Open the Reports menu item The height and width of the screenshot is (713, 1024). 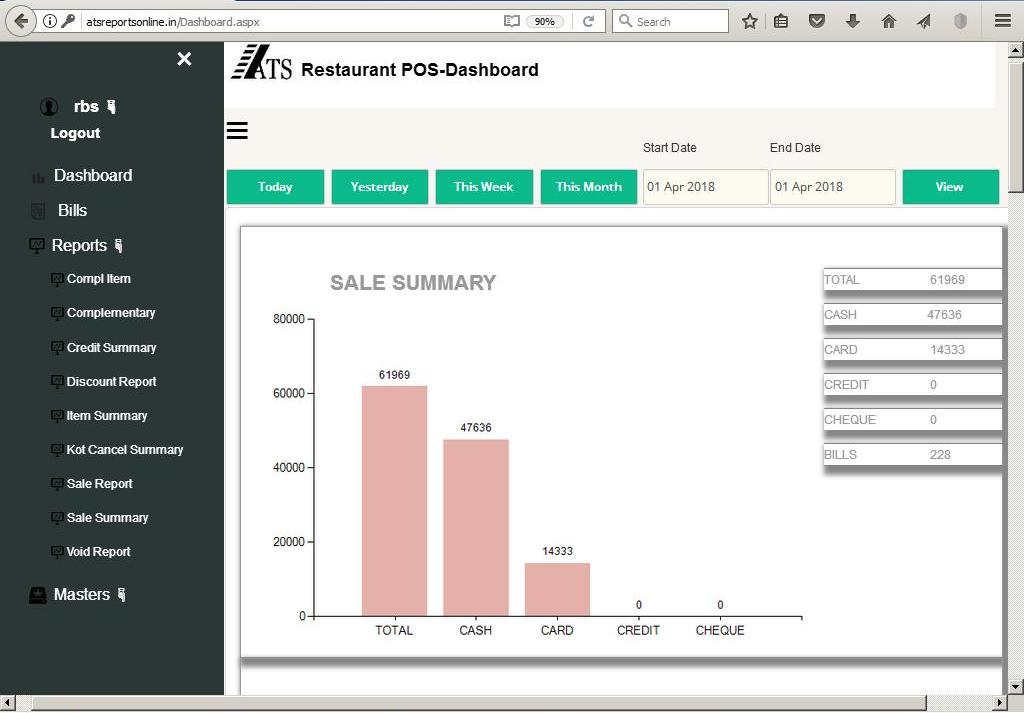tap(79, 246)
